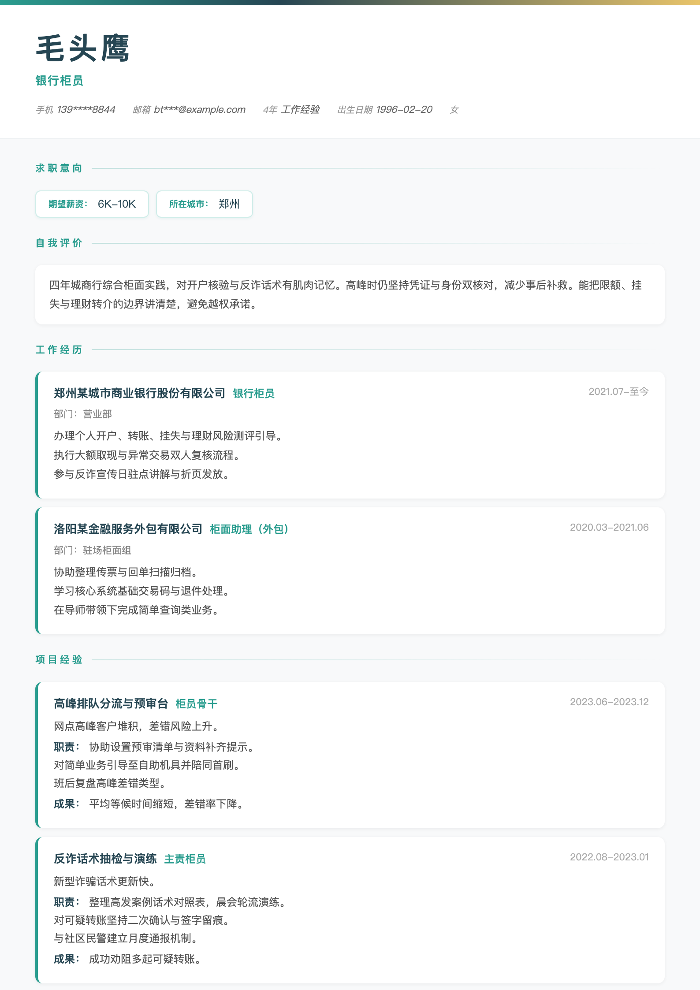
Task: Click the 4年 工作经验 text
Action: tap(292, 109)
